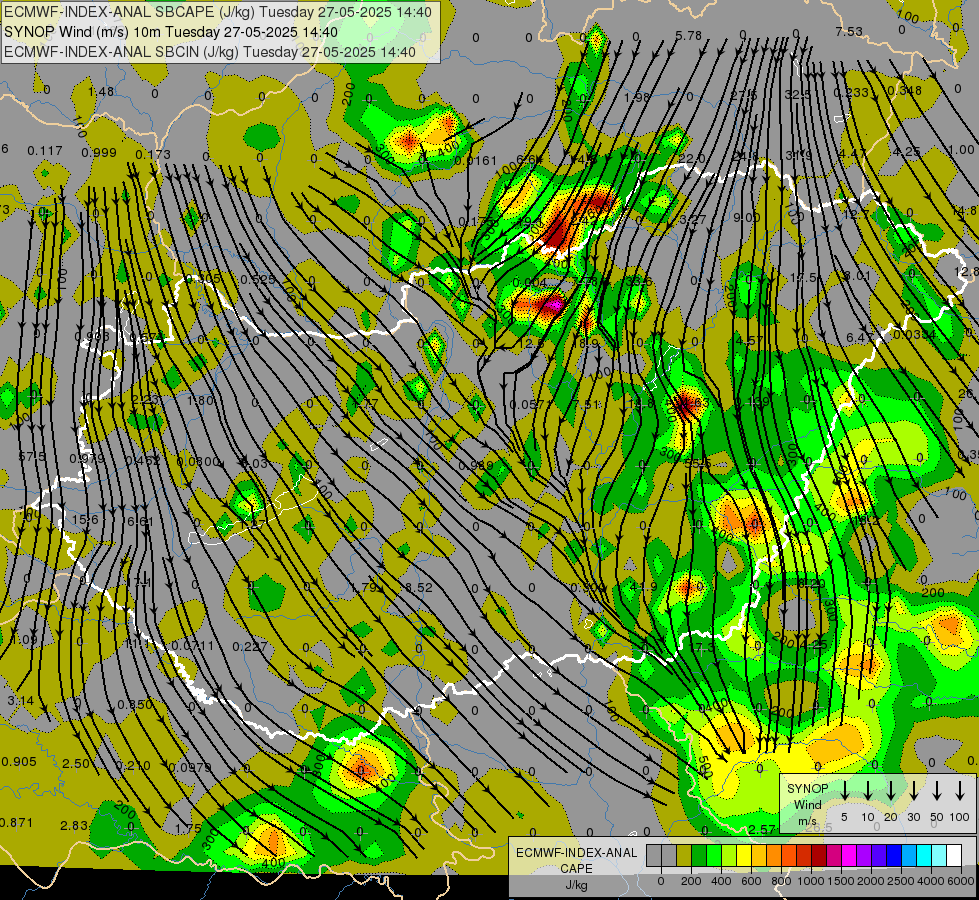Viewport: 979px width, 900px height.
Task: Click the '1.48' value in the upper left
Action: pyautogui.click(x=101, y=92)
